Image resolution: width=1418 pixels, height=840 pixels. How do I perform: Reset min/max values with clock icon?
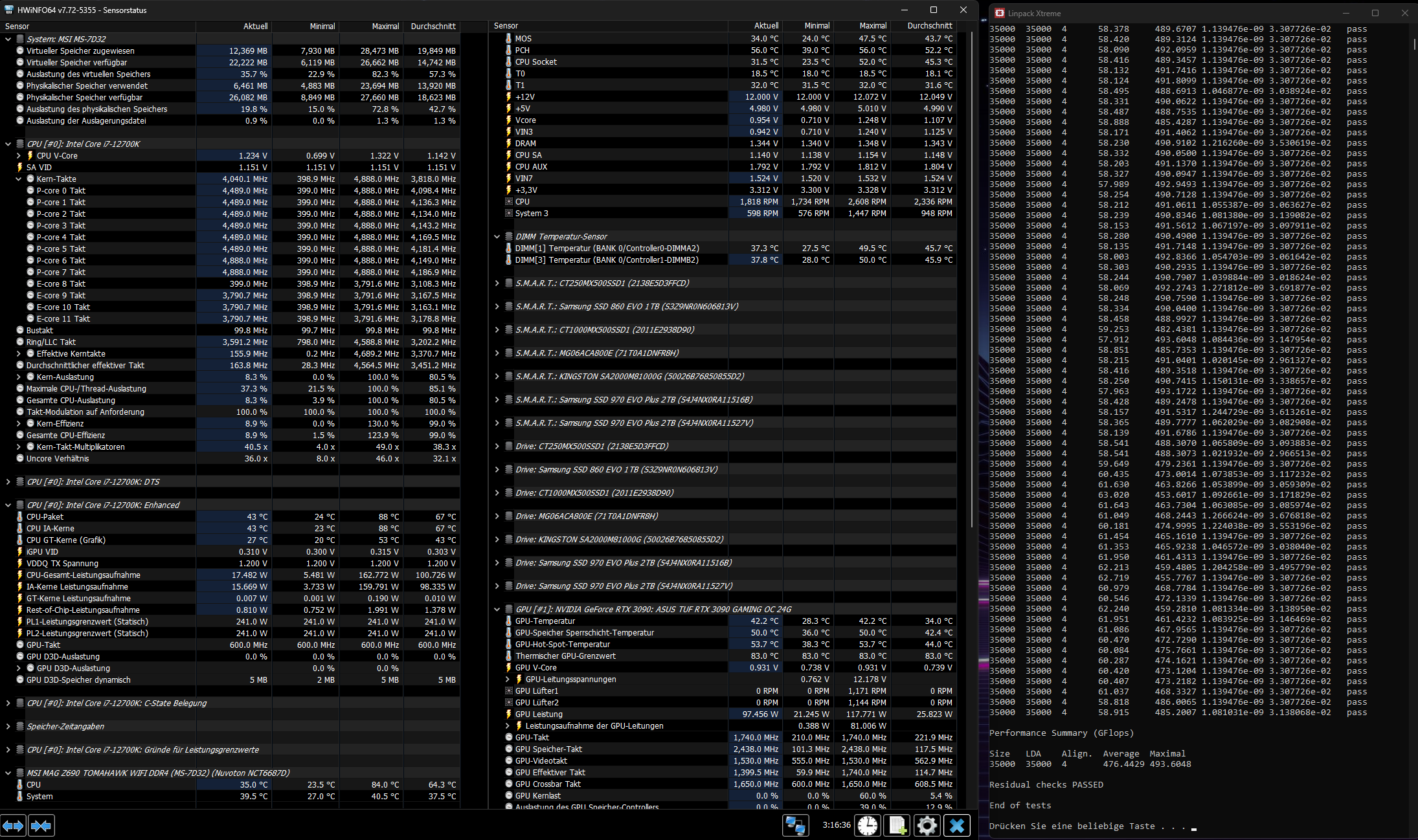[867, 826]
